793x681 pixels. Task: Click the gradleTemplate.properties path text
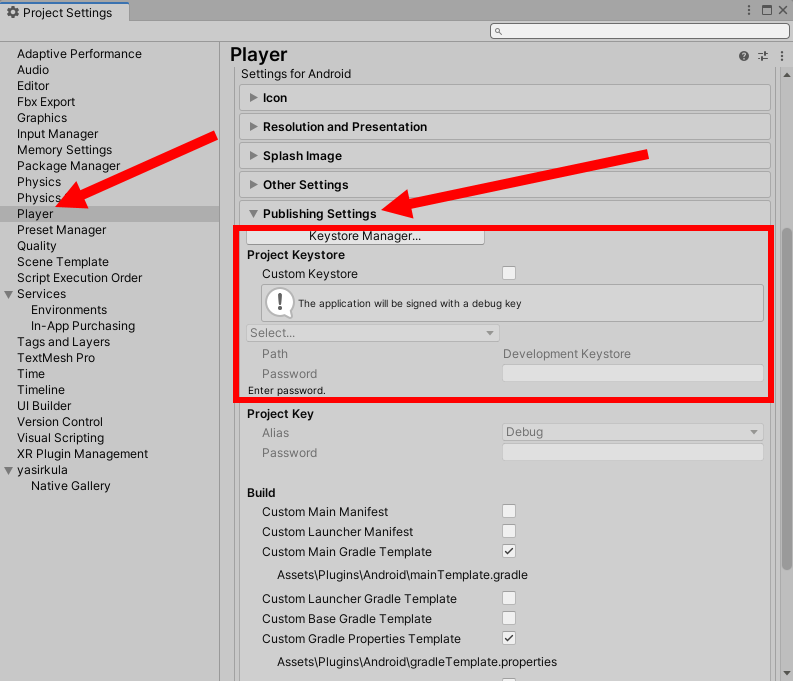tap(417, 662)
